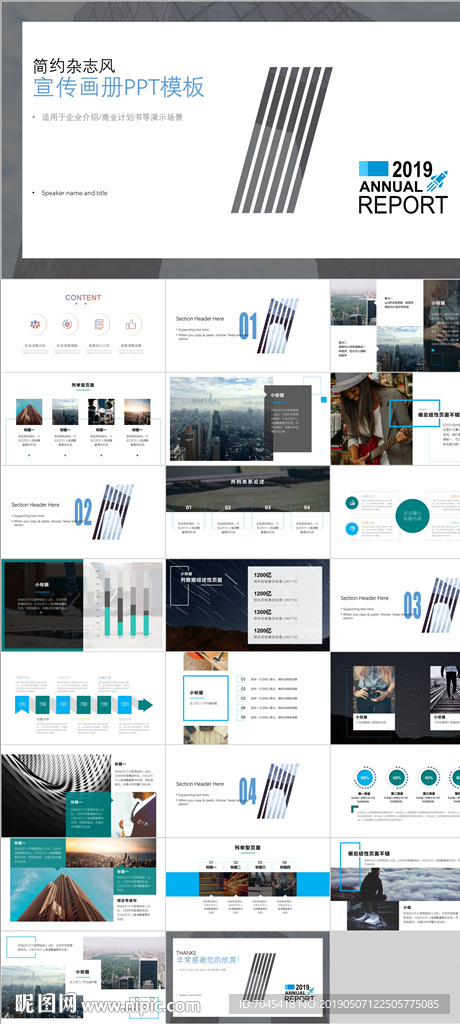
Task: Click the cover title 简约杂志风
Action: (x=74, y=65)
